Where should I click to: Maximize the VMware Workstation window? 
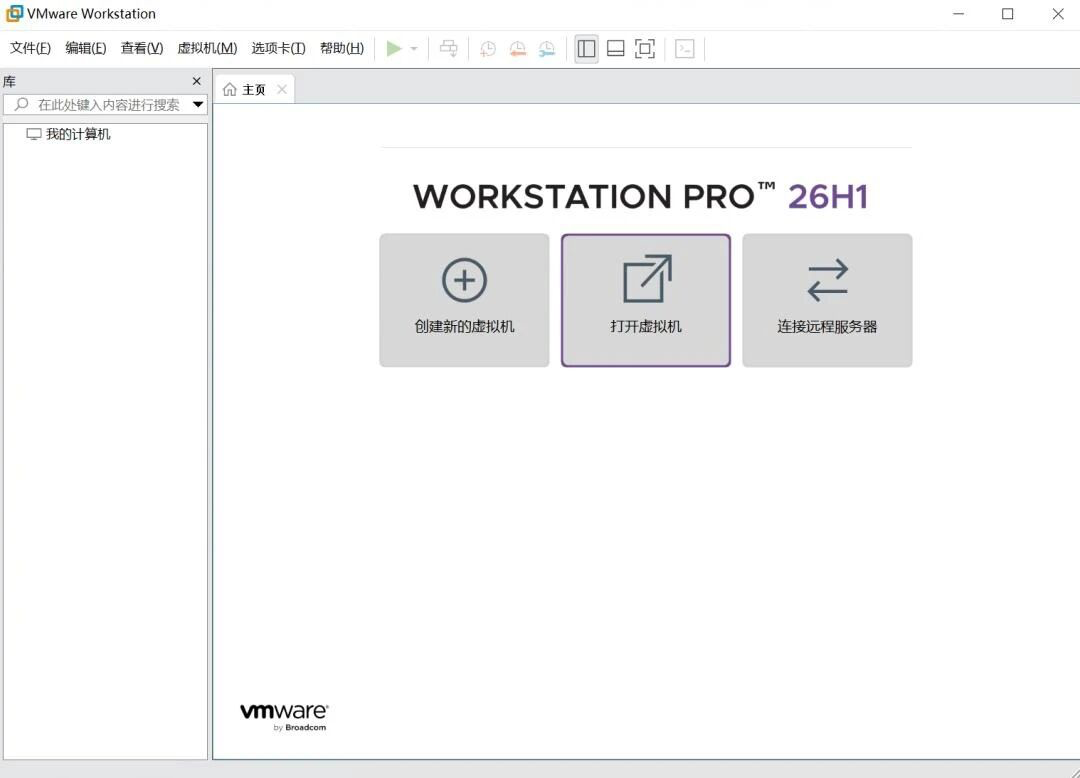point(1008,14)
